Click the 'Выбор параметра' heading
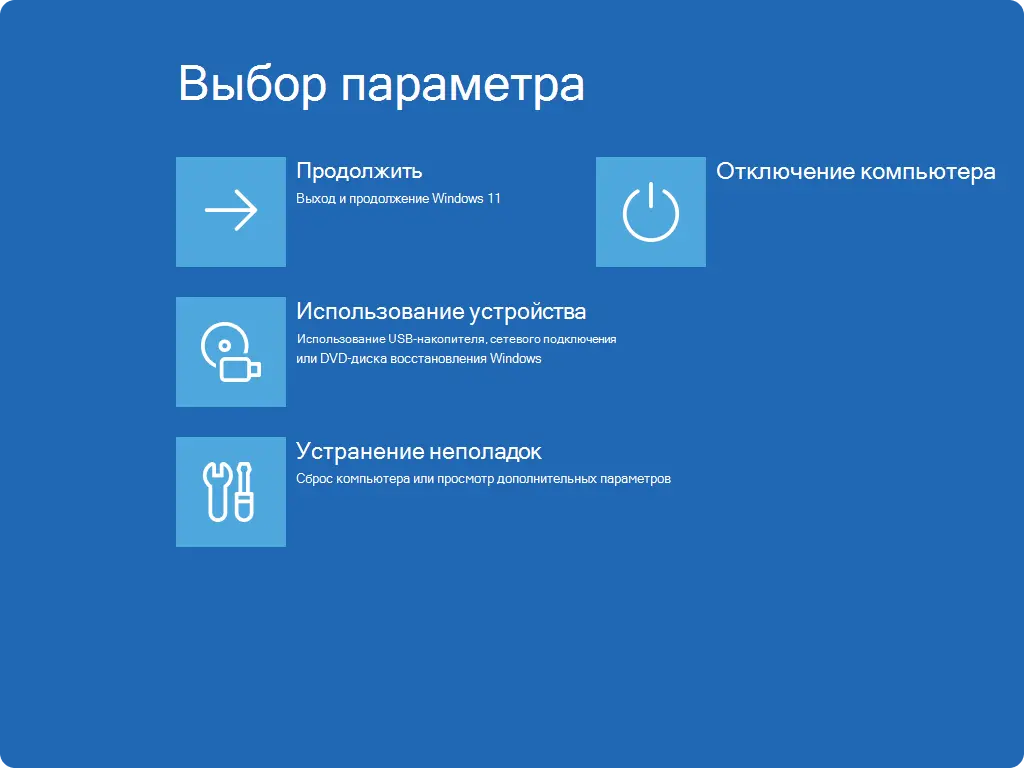 pos(381,84)
